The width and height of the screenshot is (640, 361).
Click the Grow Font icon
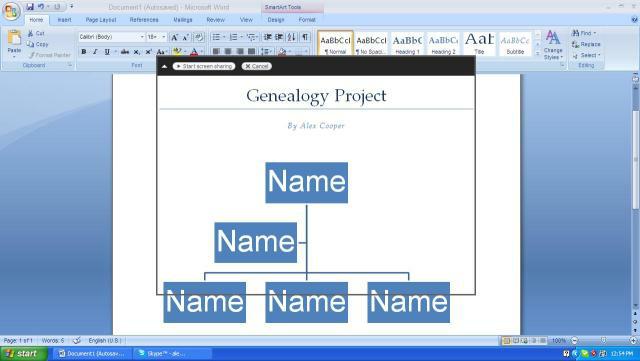(174, 37)
